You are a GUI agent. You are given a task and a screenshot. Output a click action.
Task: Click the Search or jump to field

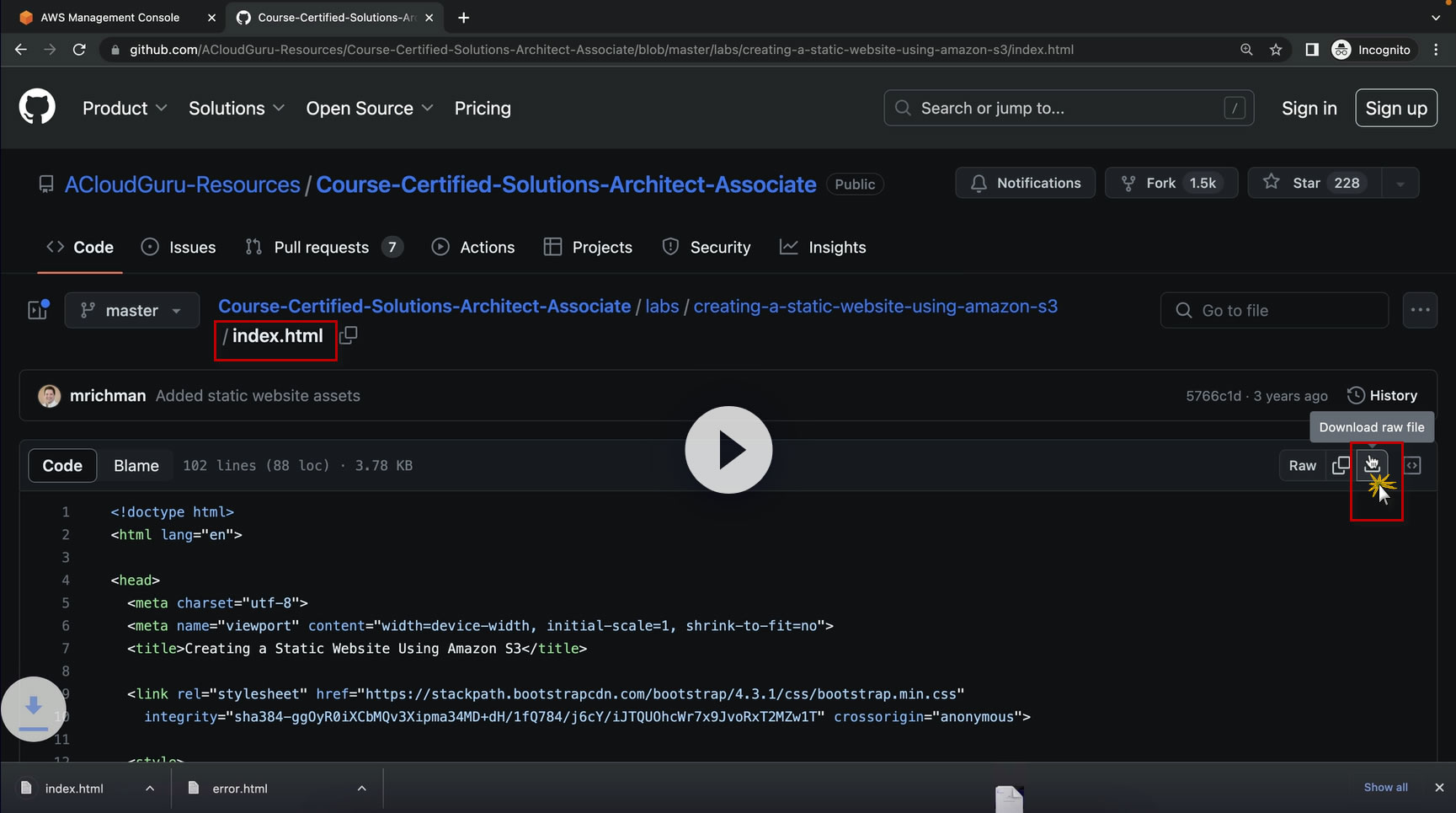1068,108
